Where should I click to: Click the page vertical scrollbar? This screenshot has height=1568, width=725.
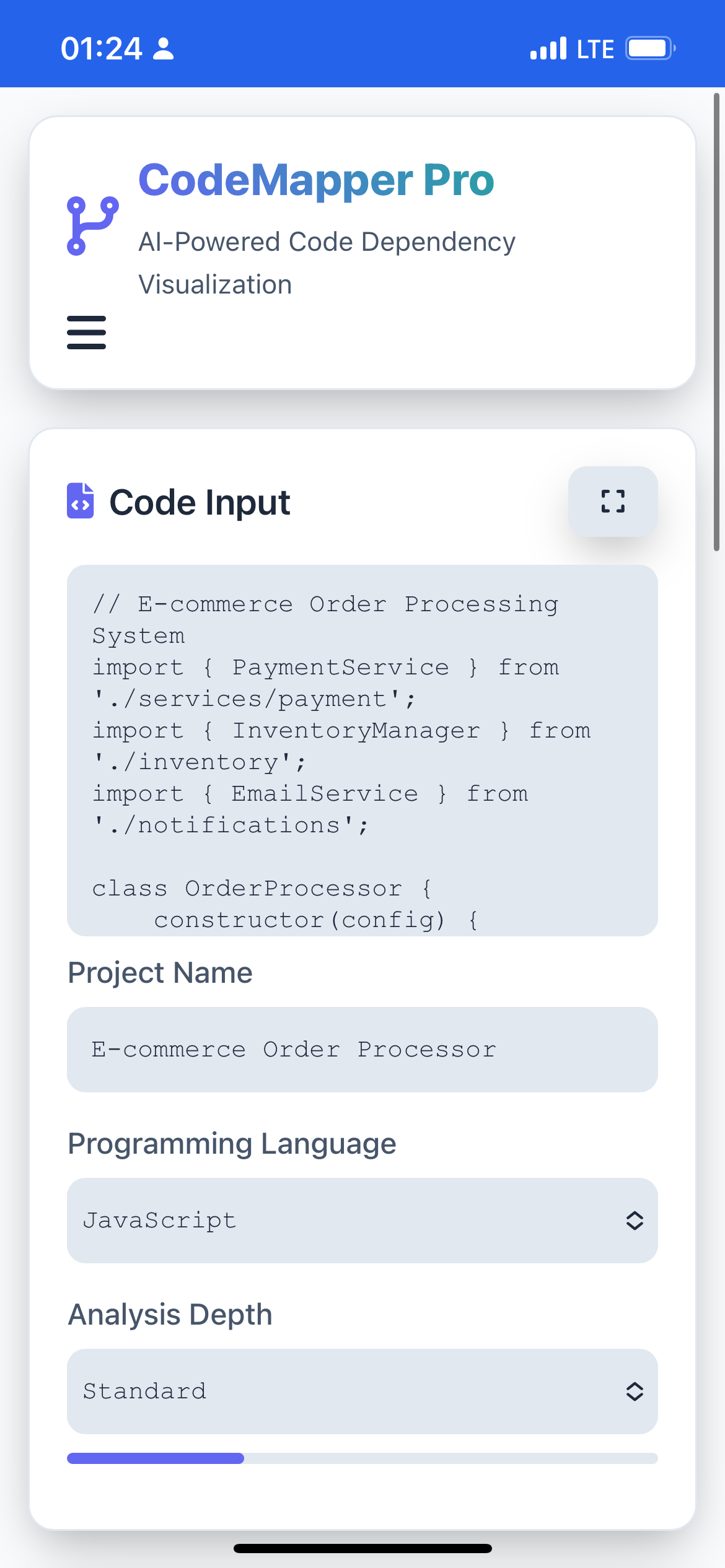tap(716, 322)
